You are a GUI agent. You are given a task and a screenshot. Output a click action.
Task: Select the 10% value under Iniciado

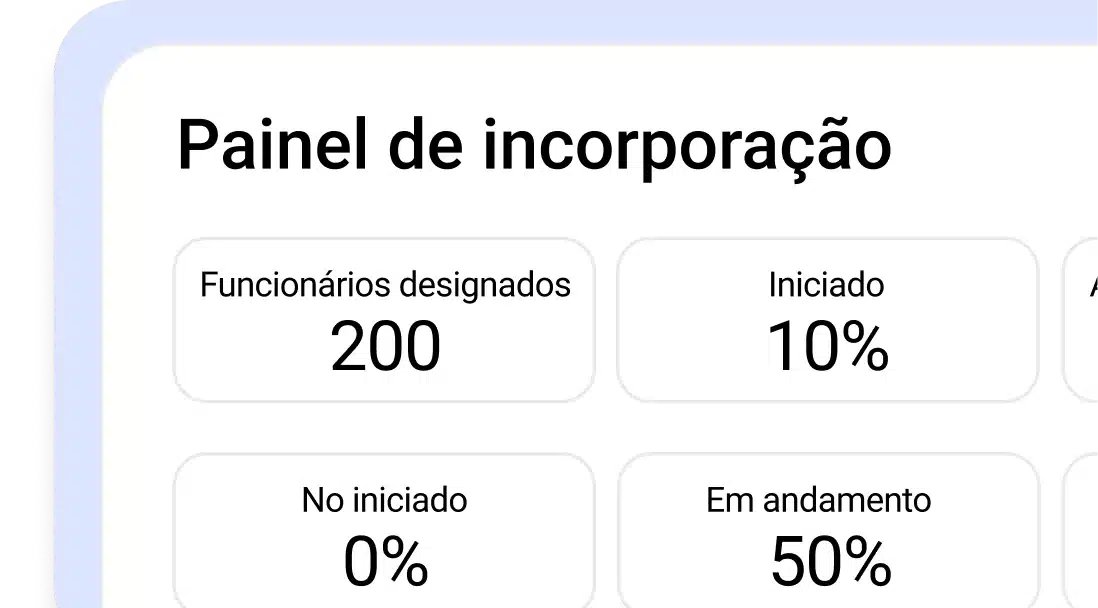click(827, 350)
